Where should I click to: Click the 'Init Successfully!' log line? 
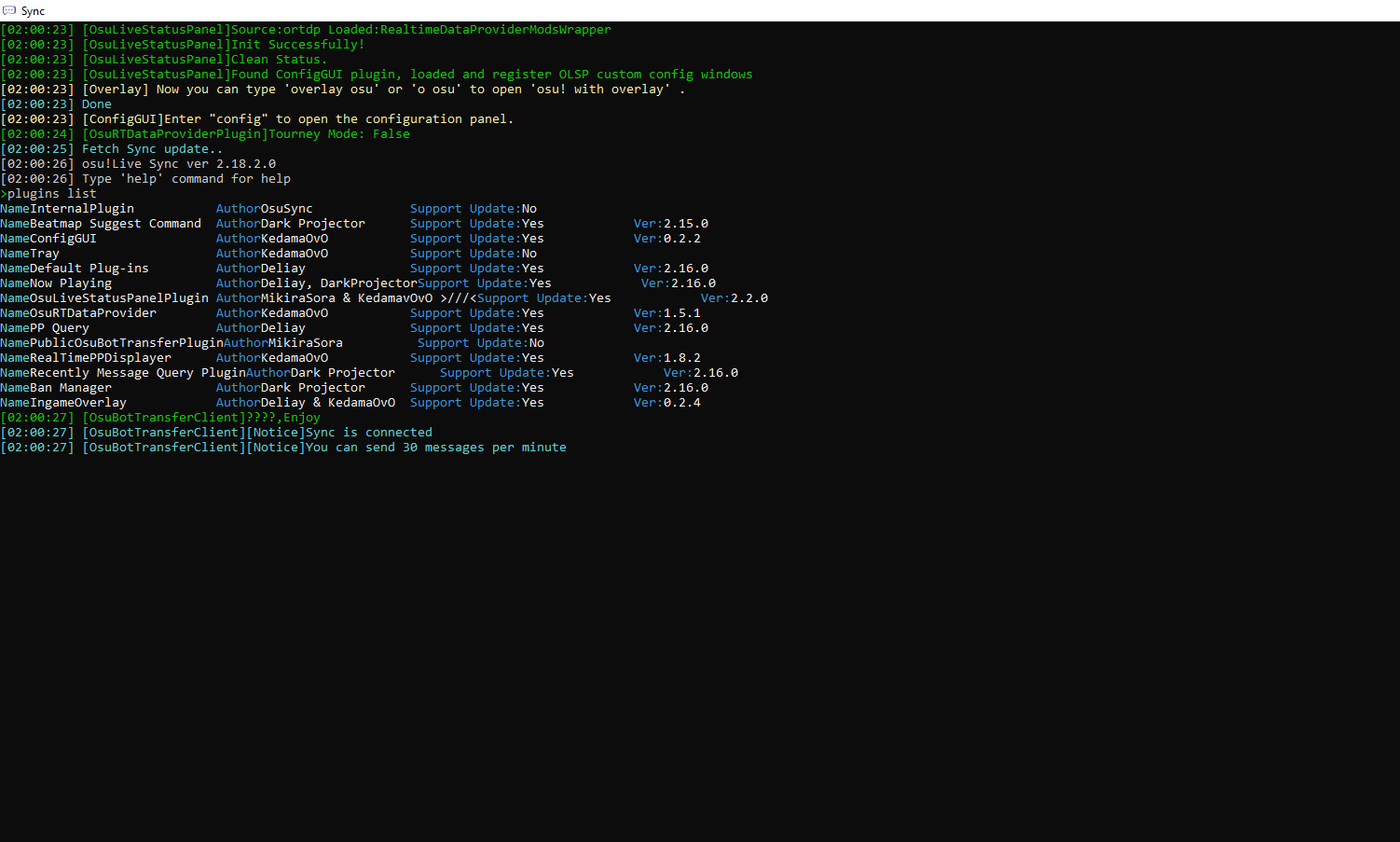183,45
